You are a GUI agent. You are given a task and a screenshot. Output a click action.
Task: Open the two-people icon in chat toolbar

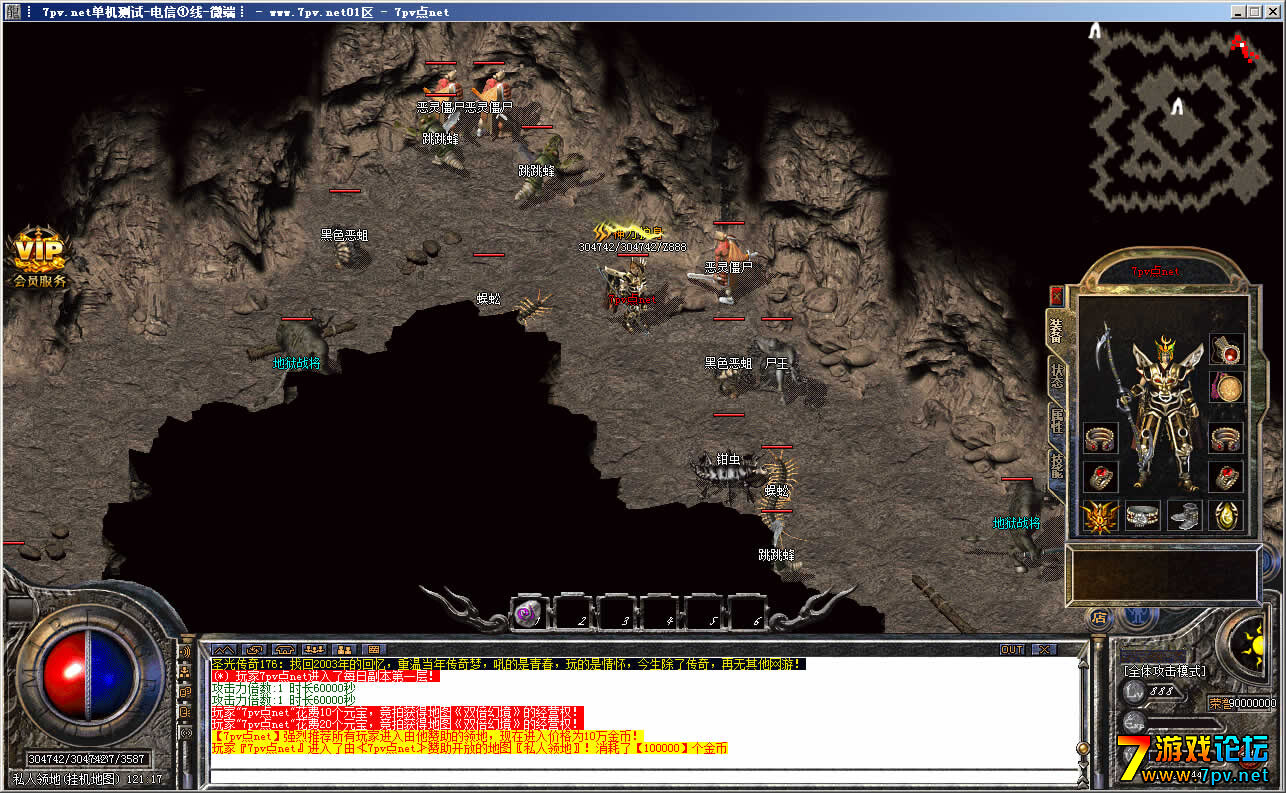(x=345, y=650)
